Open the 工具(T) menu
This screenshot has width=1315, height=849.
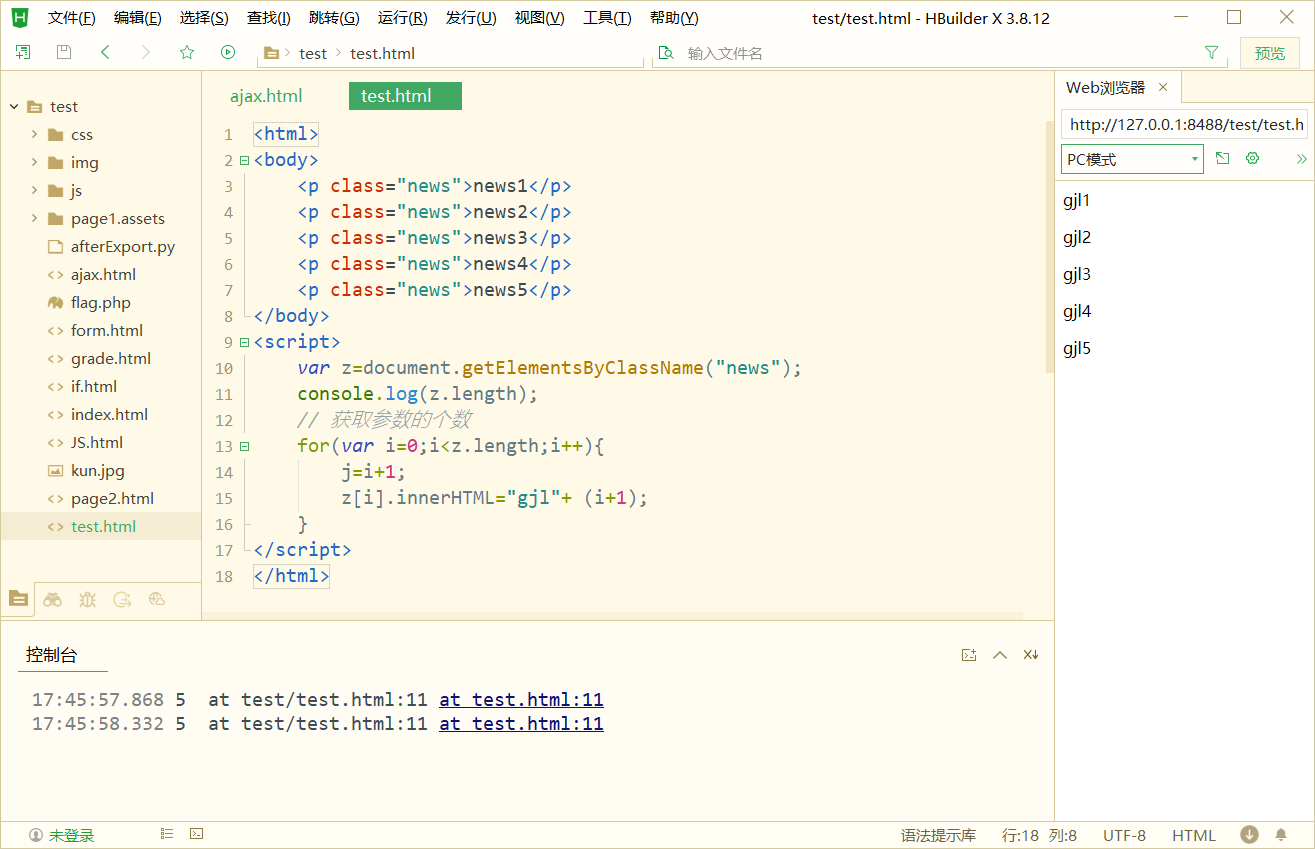[x=607, y=18]
